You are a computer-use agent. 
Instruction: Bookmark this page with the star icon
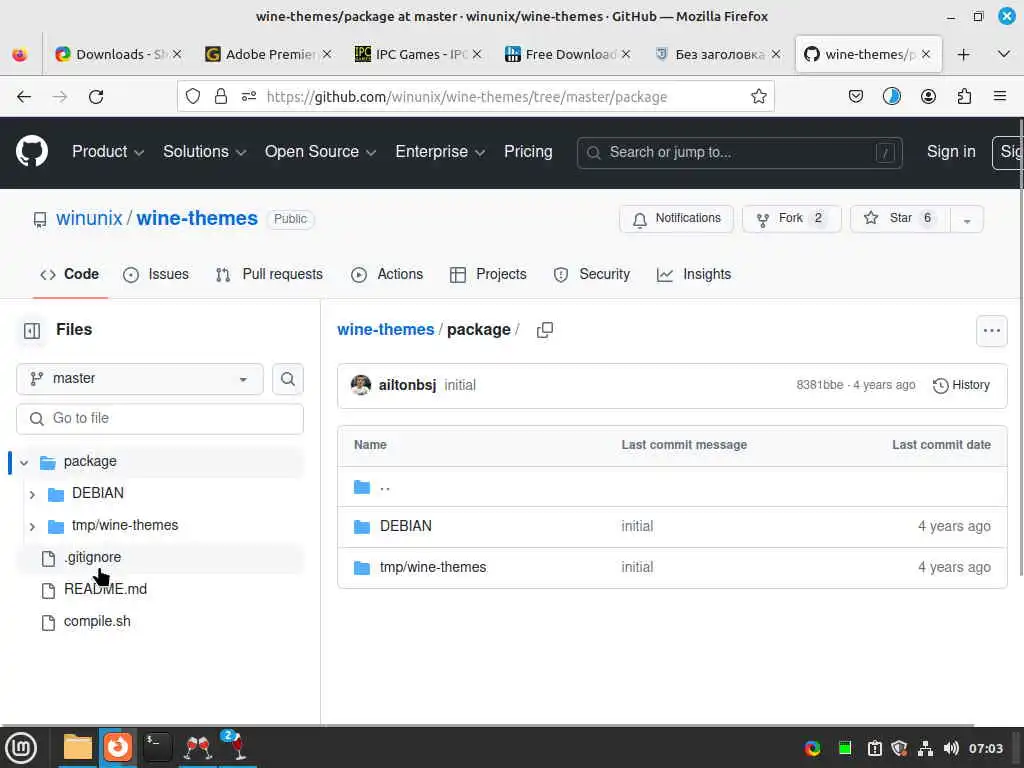758,97
